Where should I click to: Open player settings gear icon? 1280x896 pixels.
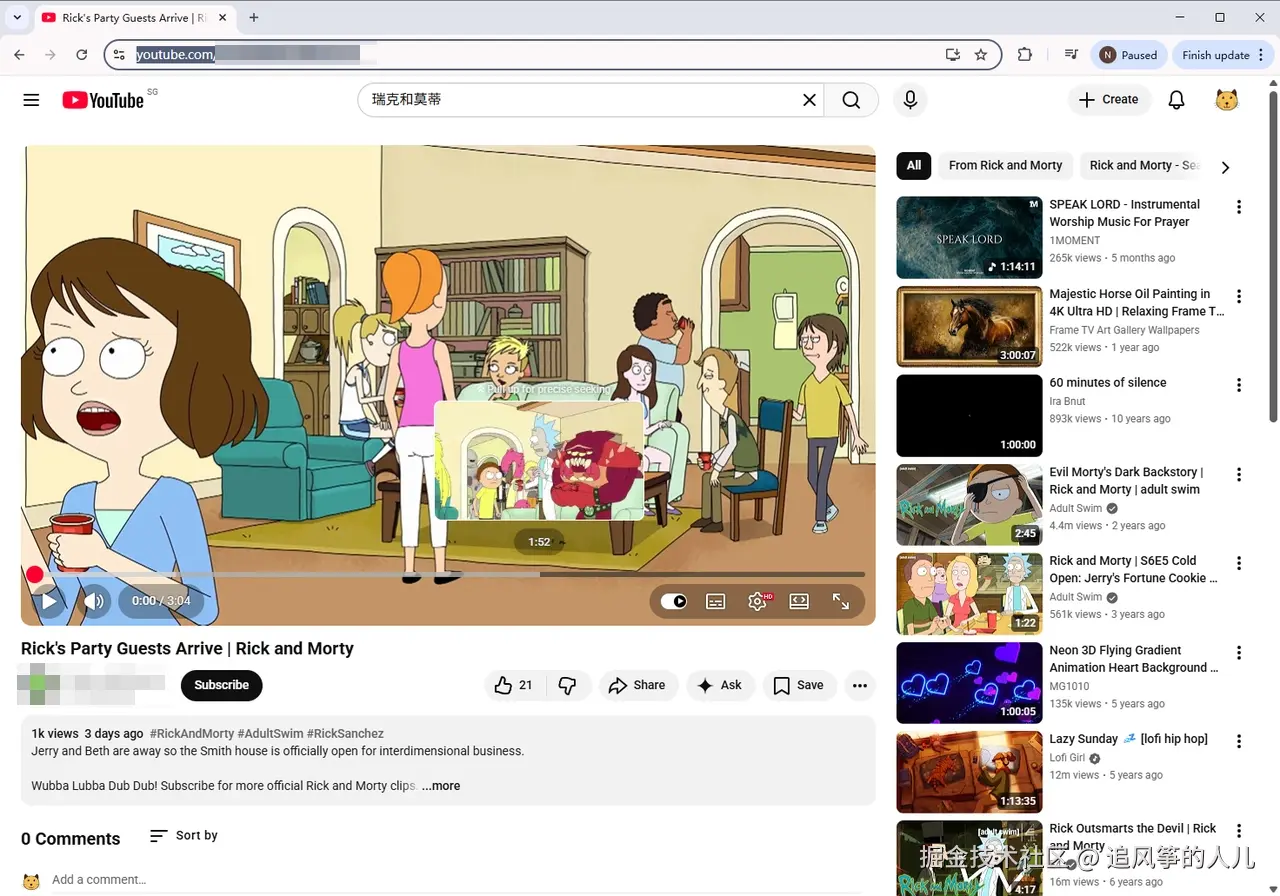pos(758,601)
